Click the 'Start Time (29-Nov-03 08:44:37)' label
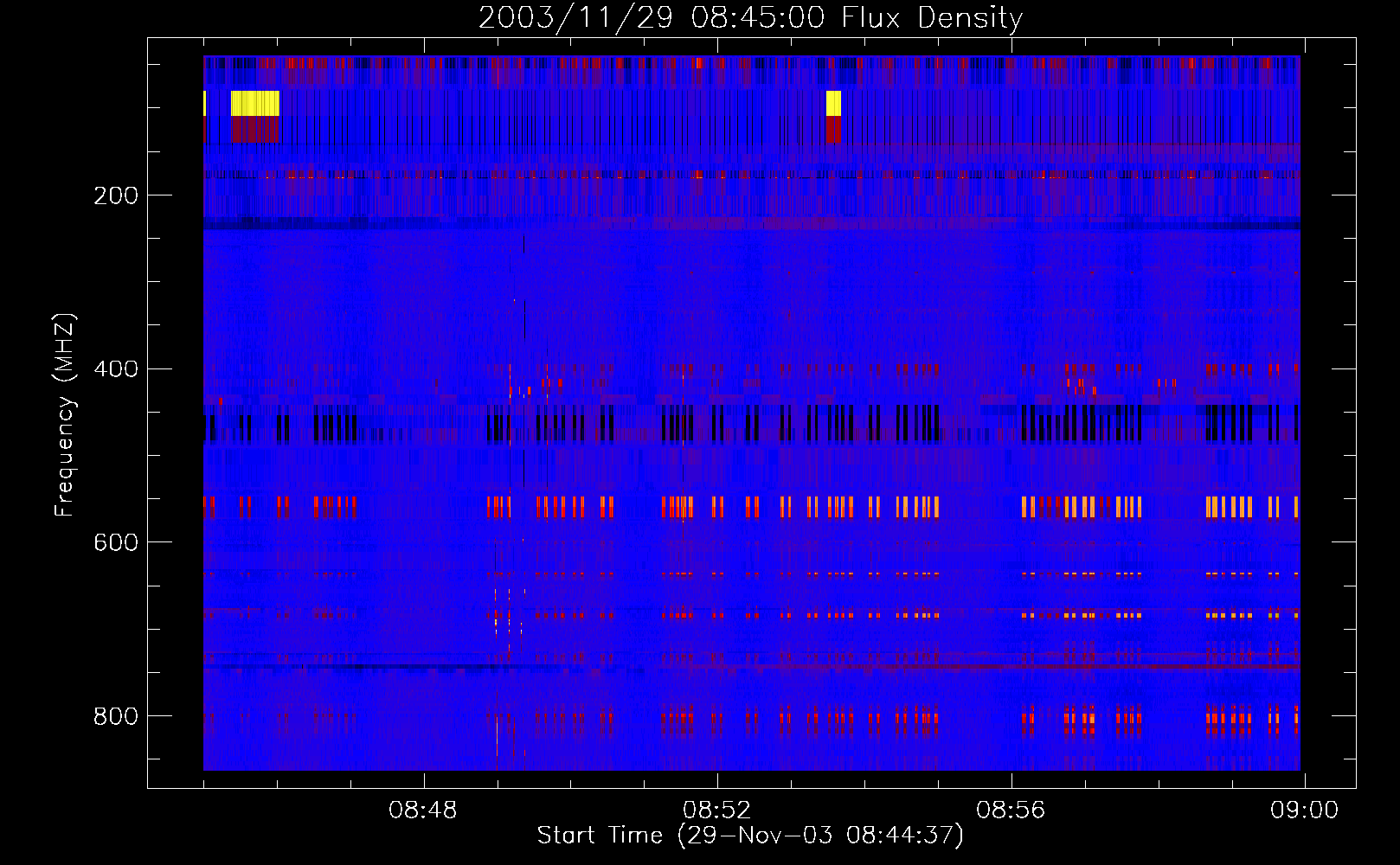The height and width of the screenshot is (865, 1400). 750,836
